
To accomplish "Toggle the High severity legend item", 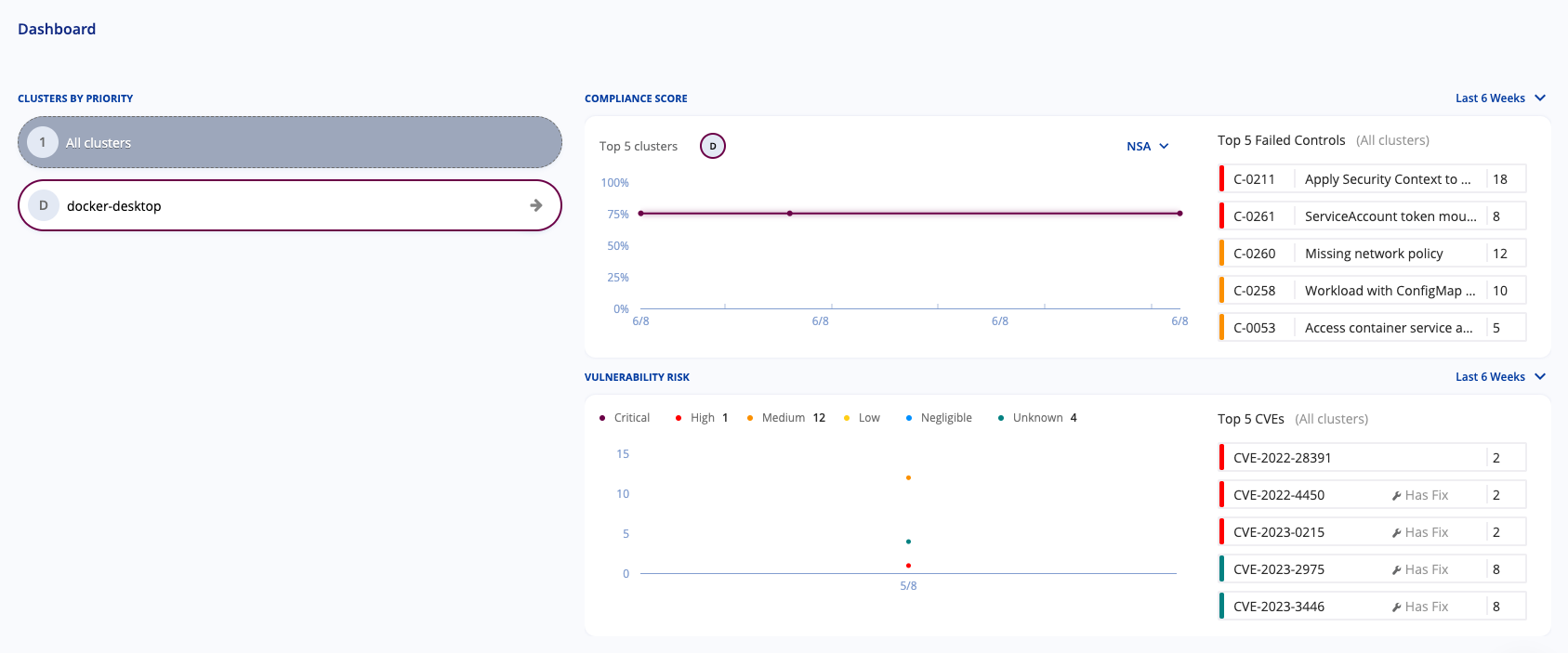I will coord(702,418).
